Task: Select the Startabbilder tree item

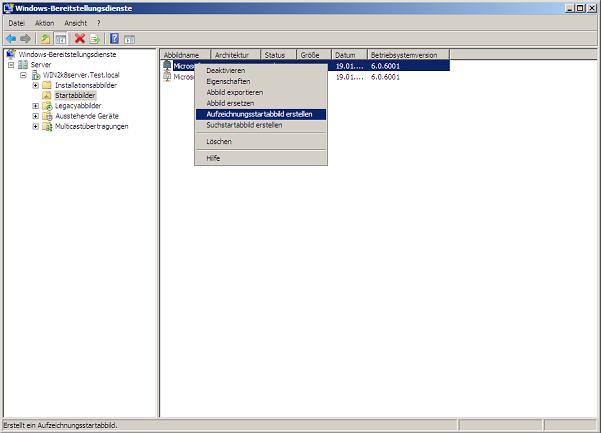Action: coord(75,96)
